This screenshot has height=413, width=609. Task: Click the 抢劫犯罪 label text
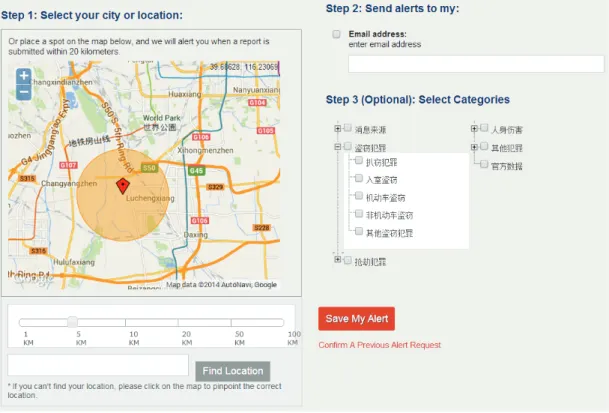[370, 261]
